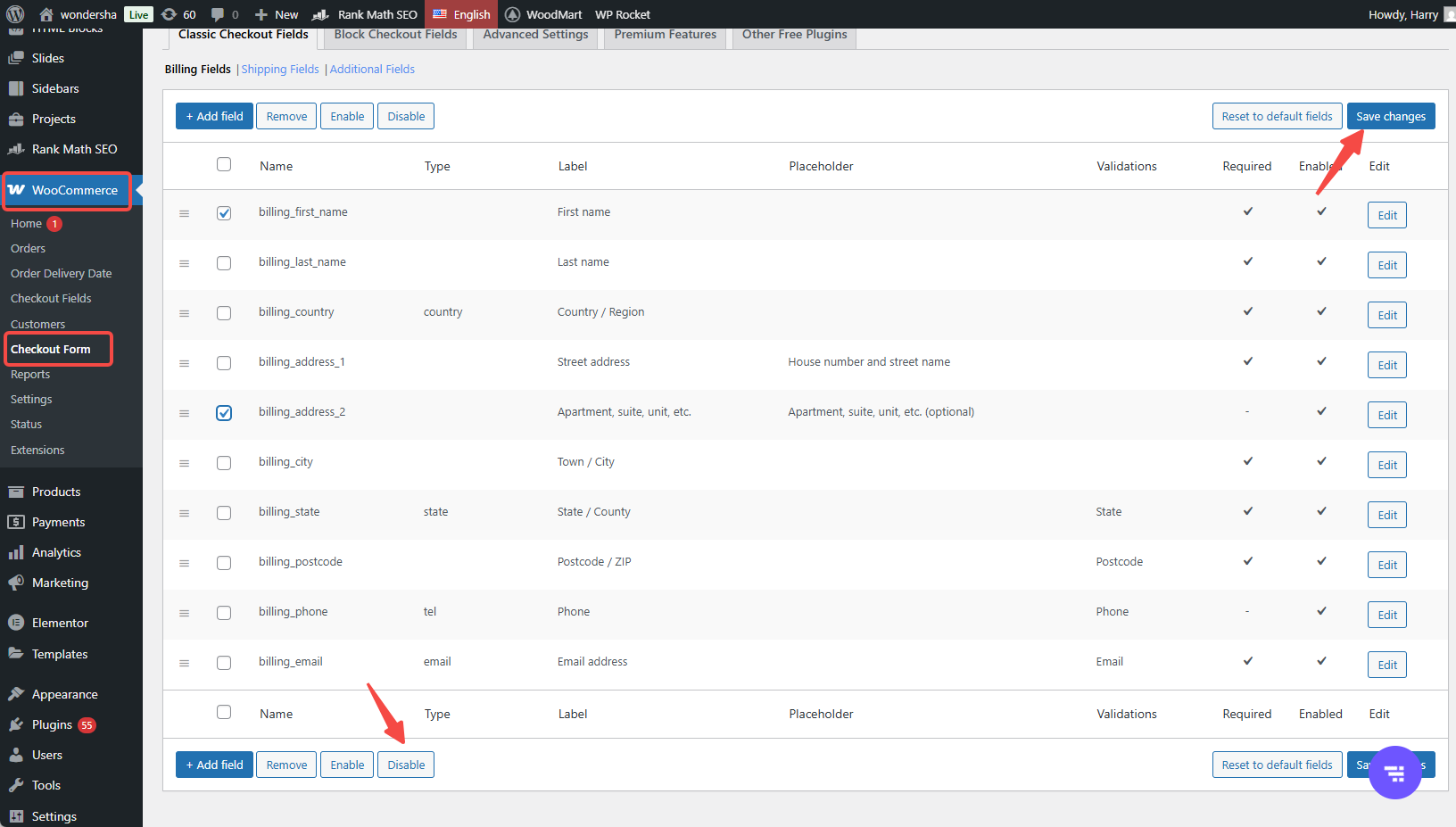Open the English language switcher

462,14
